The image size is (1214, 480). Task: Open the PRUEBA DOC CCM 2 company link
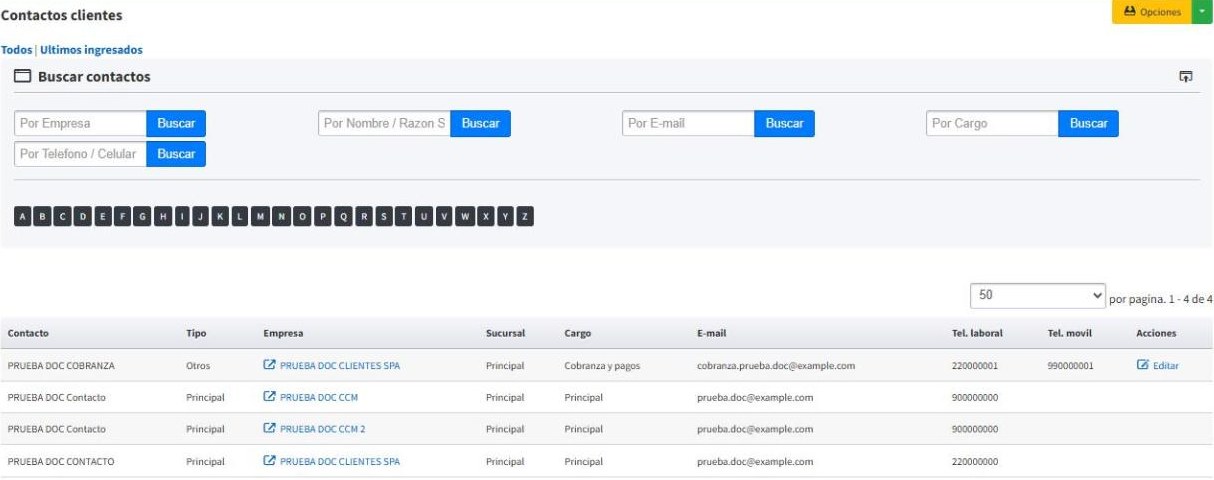pyautogui.click(x=323, y=429)
